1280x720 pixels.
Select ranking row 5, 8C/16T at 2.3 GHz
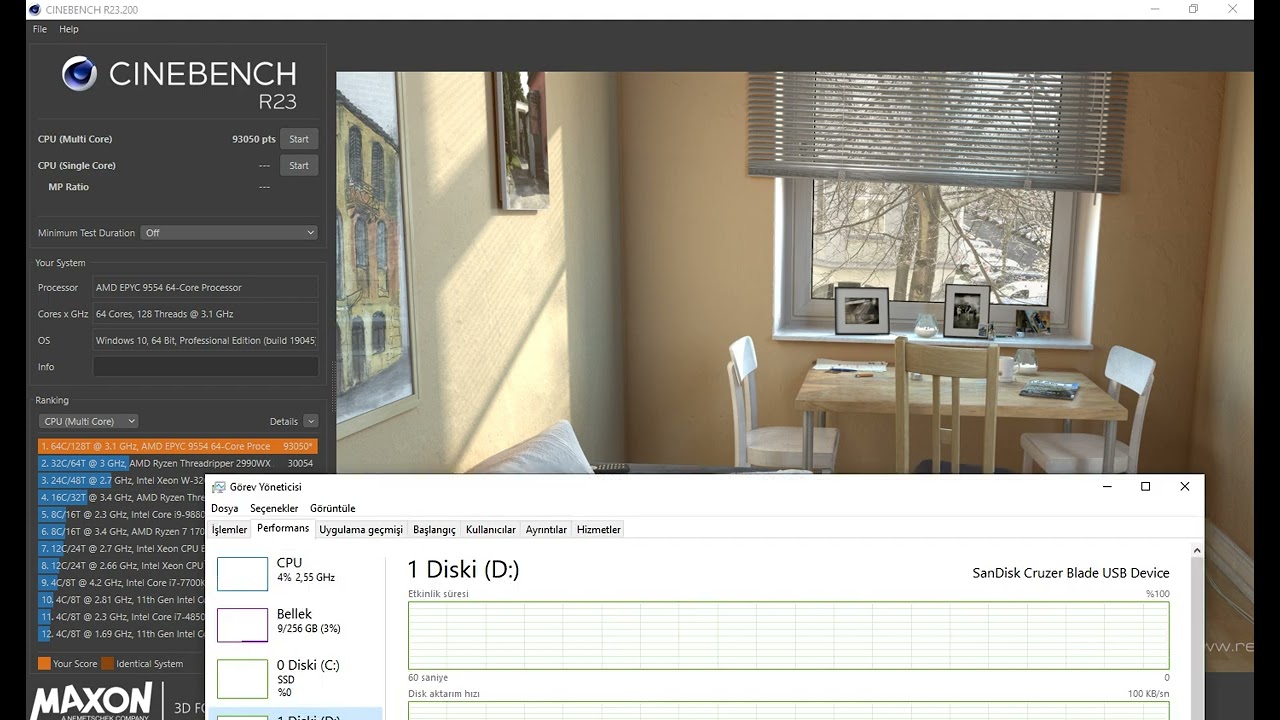121,514
